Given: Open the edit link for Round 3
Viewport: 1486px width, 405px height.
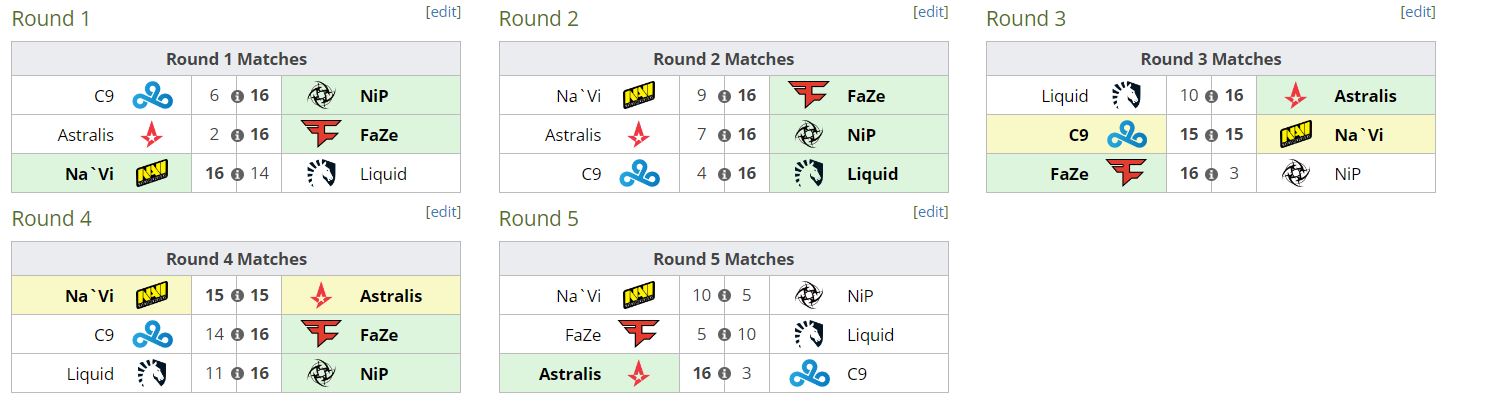Looking at the screenshot, I should click(1418, 12).
